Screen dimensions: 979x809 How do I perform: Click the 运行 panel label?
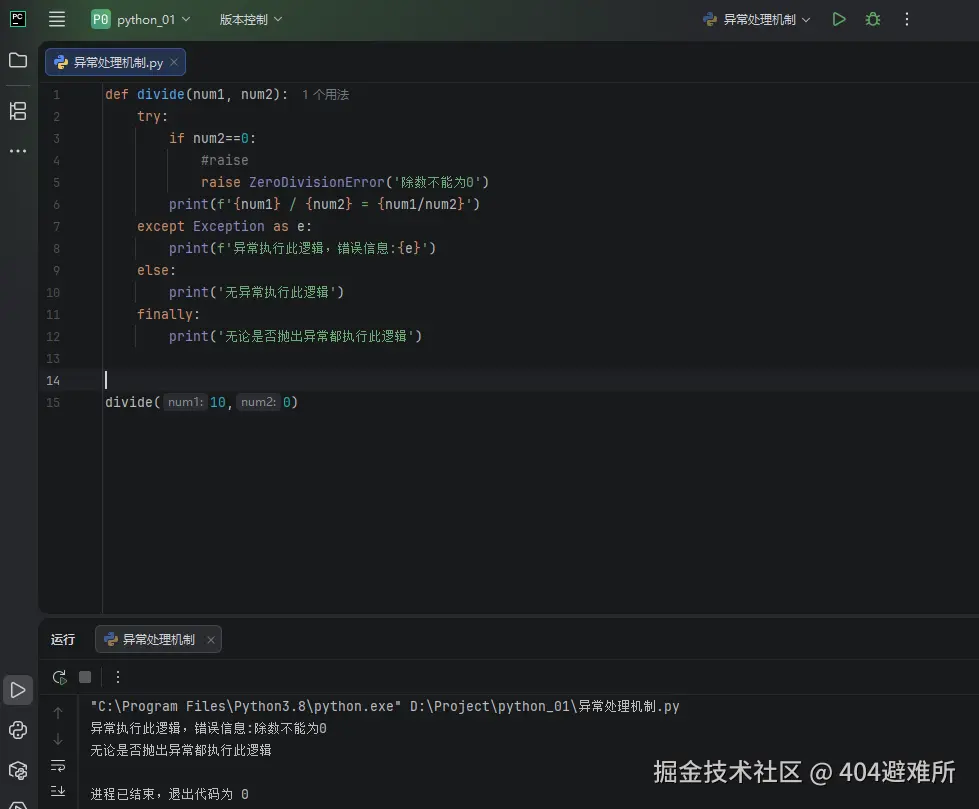(62, 639)
